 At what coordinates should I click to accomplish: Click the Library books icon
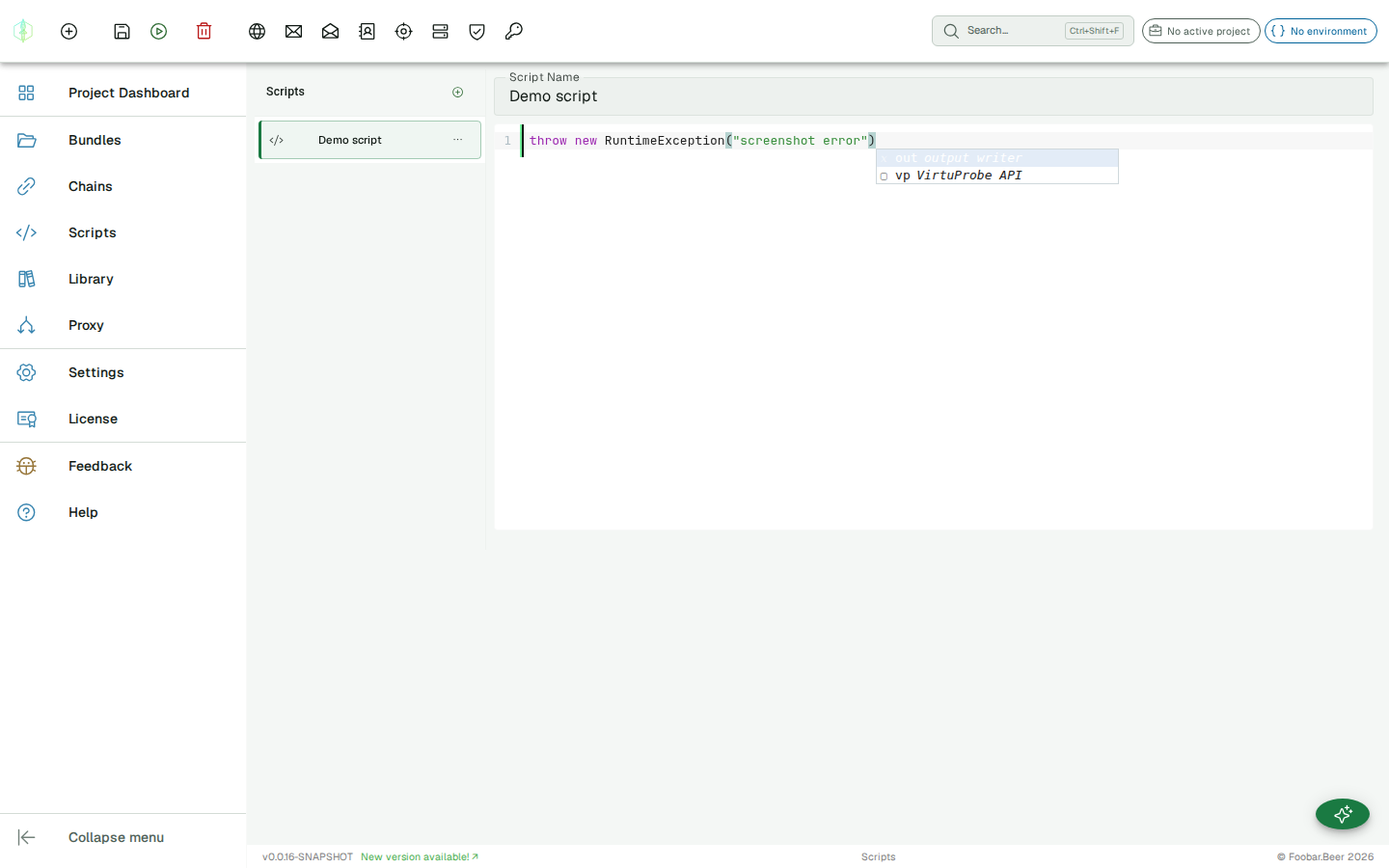tap(26, 279)
